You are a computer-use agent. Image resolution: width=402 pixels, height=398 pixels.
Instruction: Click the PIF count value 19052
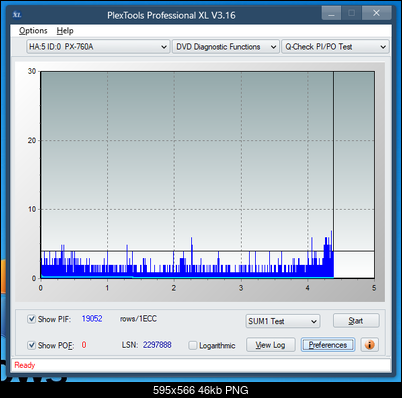click(92, 319)
